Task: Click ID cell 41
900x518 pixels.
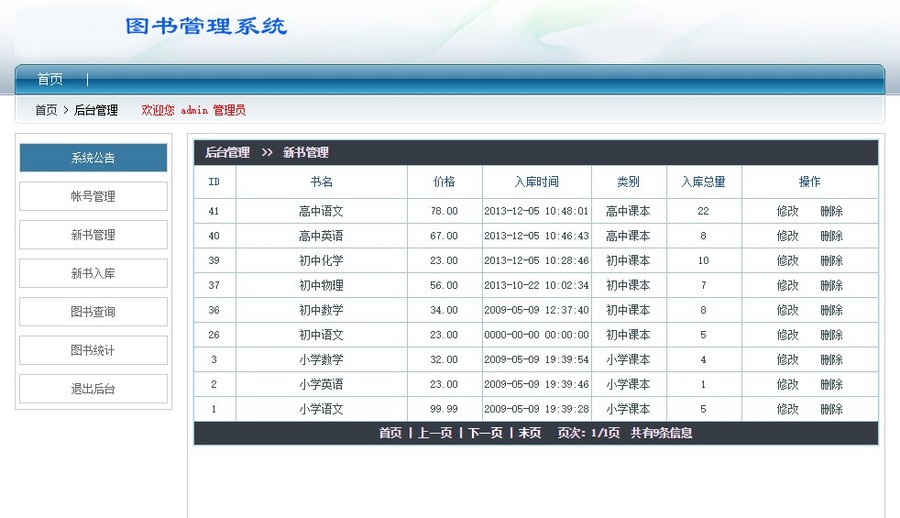Action: (x=214, y=211)
